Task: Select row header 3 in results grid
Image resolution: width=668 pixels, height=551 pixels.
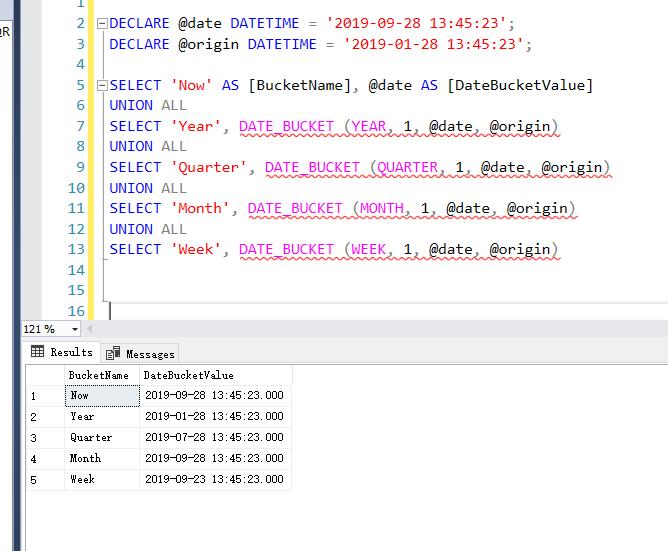Action: [x=45, y=438]
